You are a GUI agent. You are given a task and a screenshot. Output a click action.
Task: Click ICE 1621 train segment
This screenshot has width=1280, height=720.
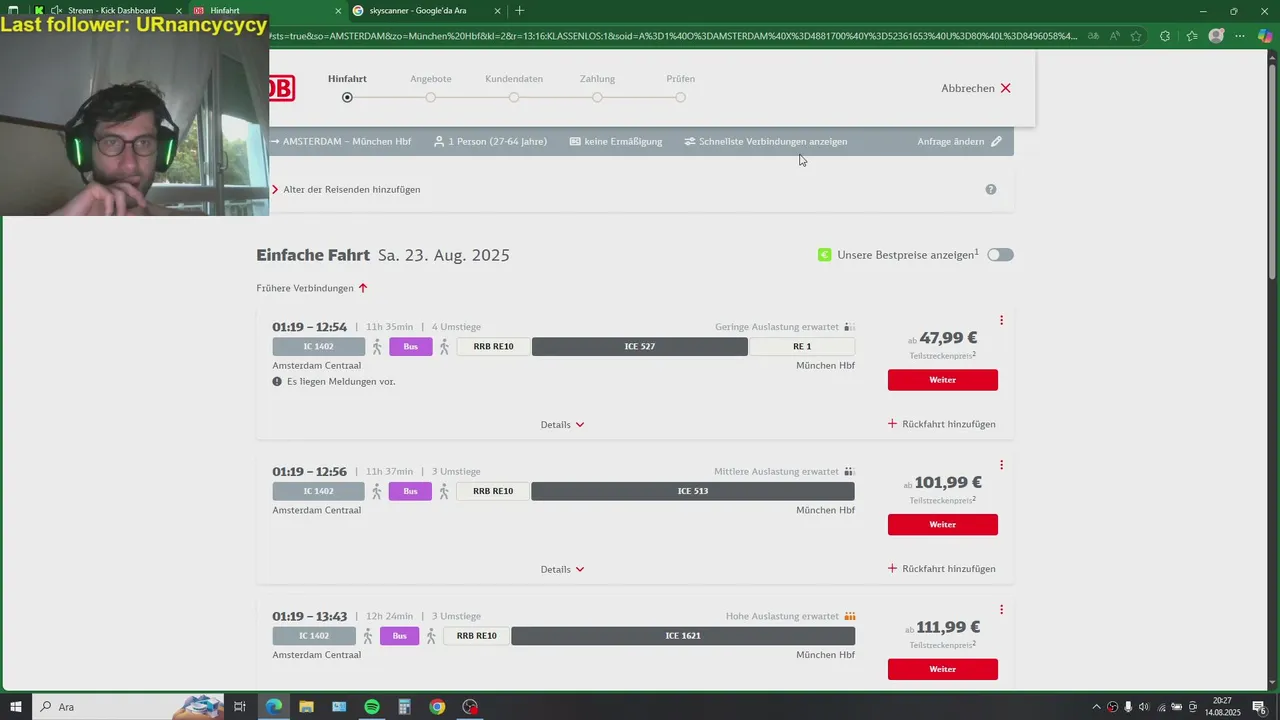point(683,636)
